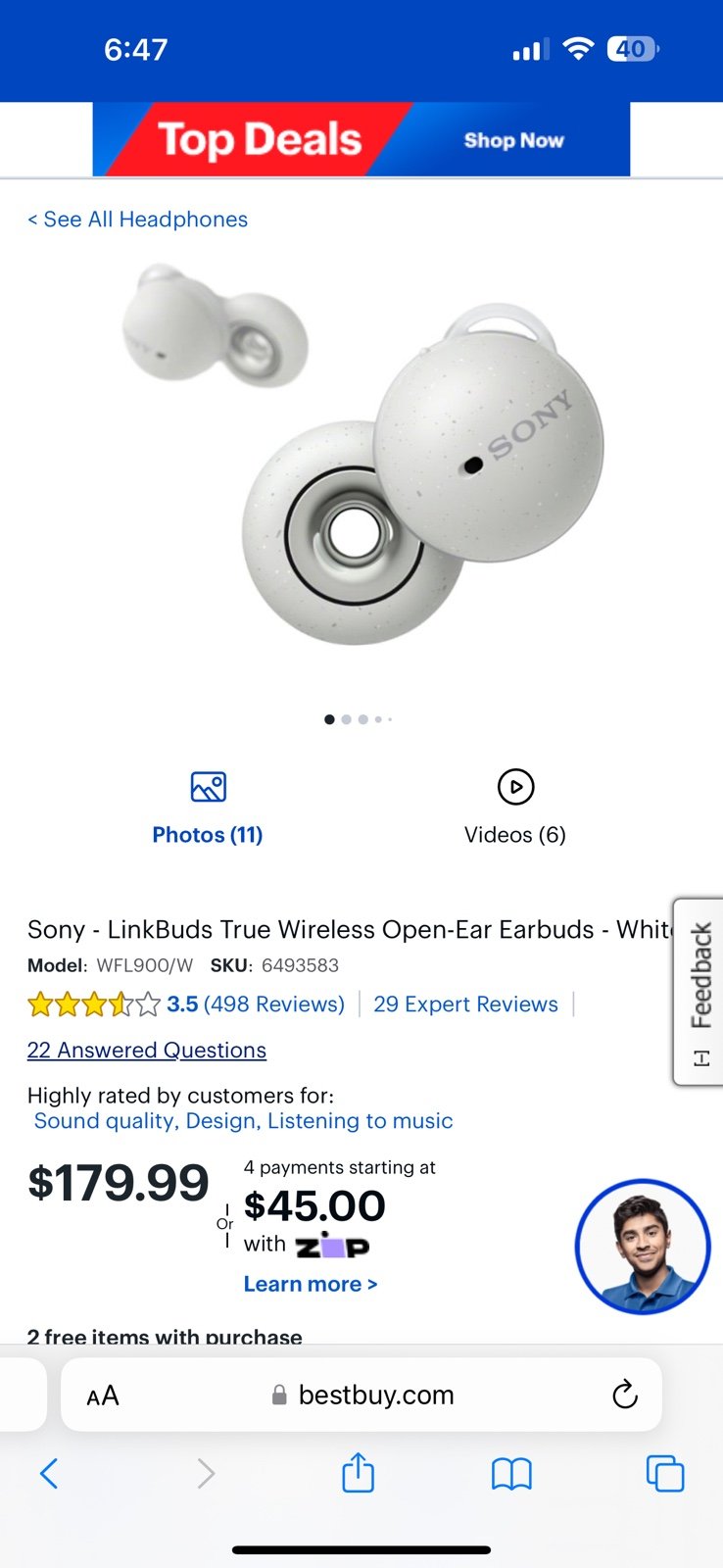Tap the video play circle icon
The height and width of the screenshot is (1568, 723).
(x=515, y=786)
